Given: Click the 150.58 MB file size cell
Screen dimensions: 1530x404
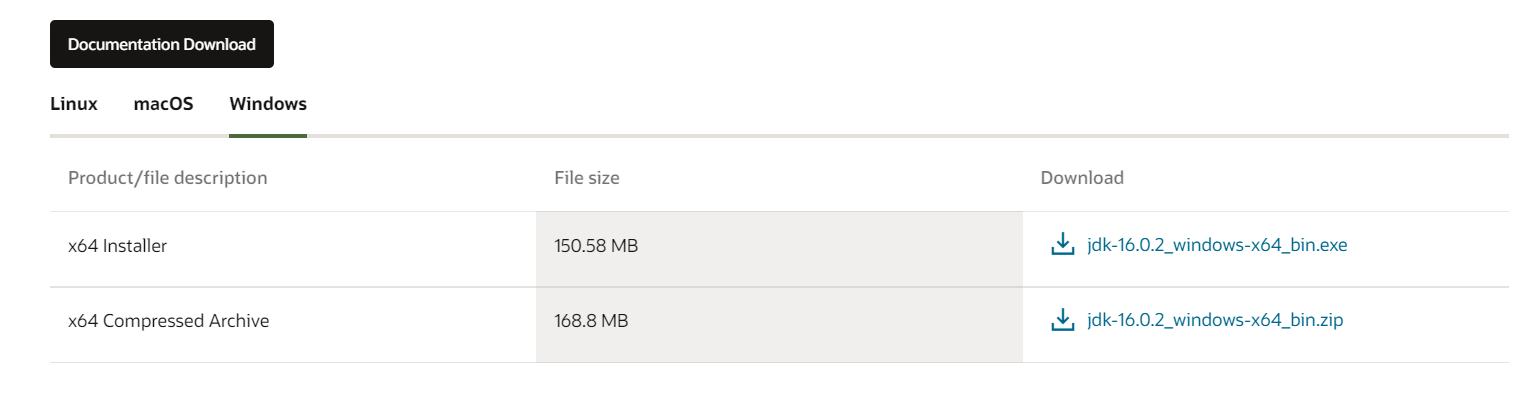Looking at the screenshot, I should pyautogui.click(x=596, y=246).
